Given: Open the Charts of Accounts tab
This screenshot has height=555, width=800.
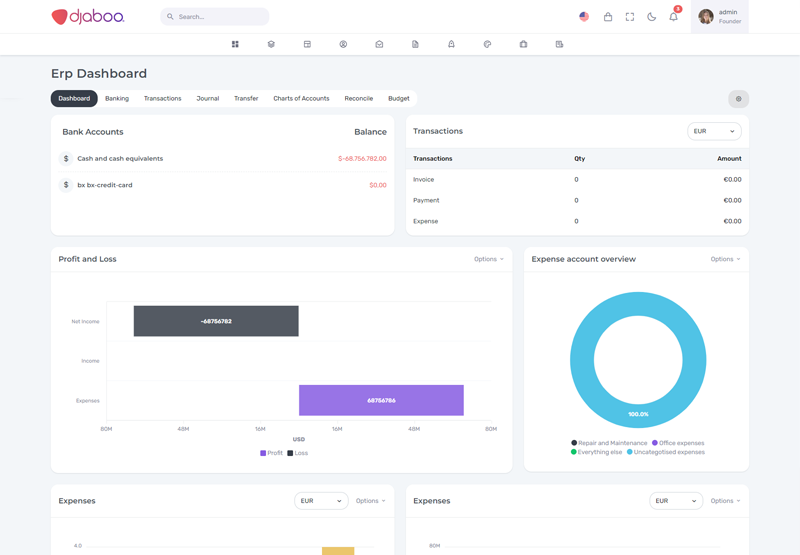Looking at the screenshot, I should (x=301, y=99).
